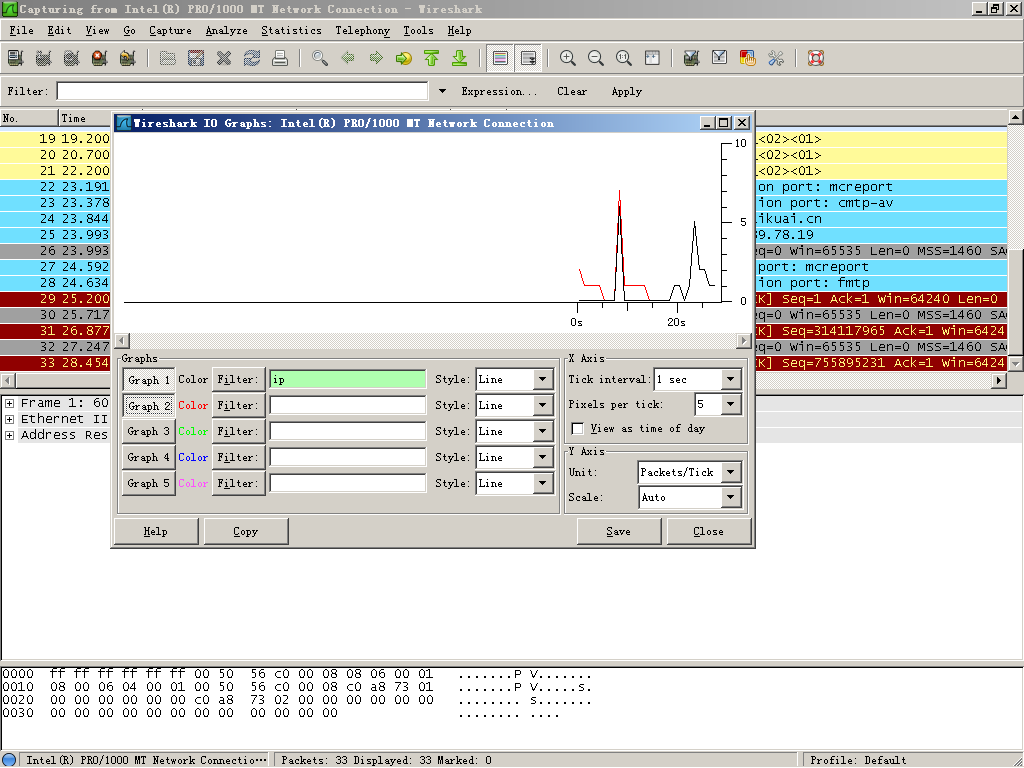1024x768 pixels.
Task: Open the Y Axis Unit dropdown
Action: point(730,472)
